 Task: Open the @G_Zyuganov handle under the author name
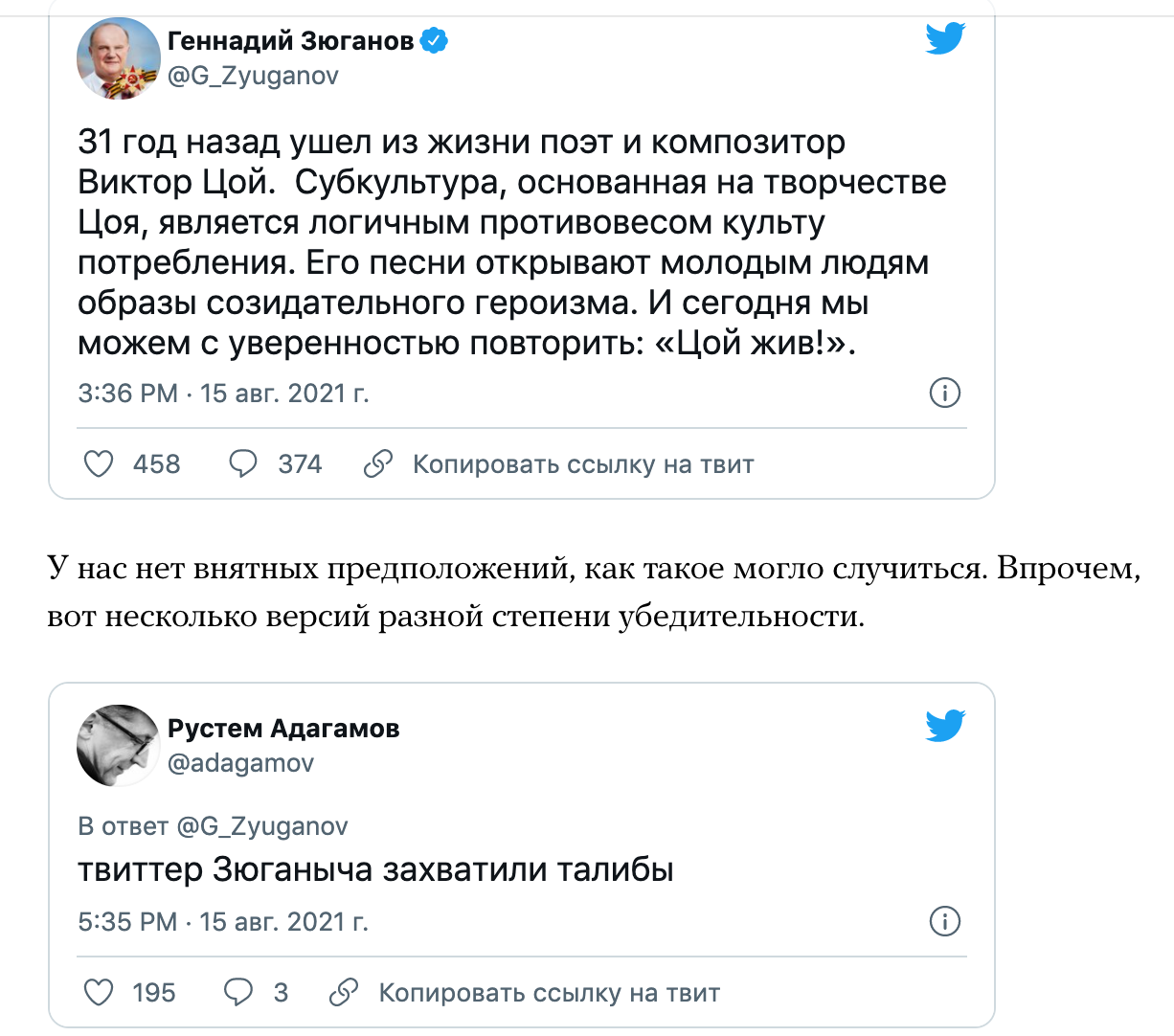[x=253, y=76]
